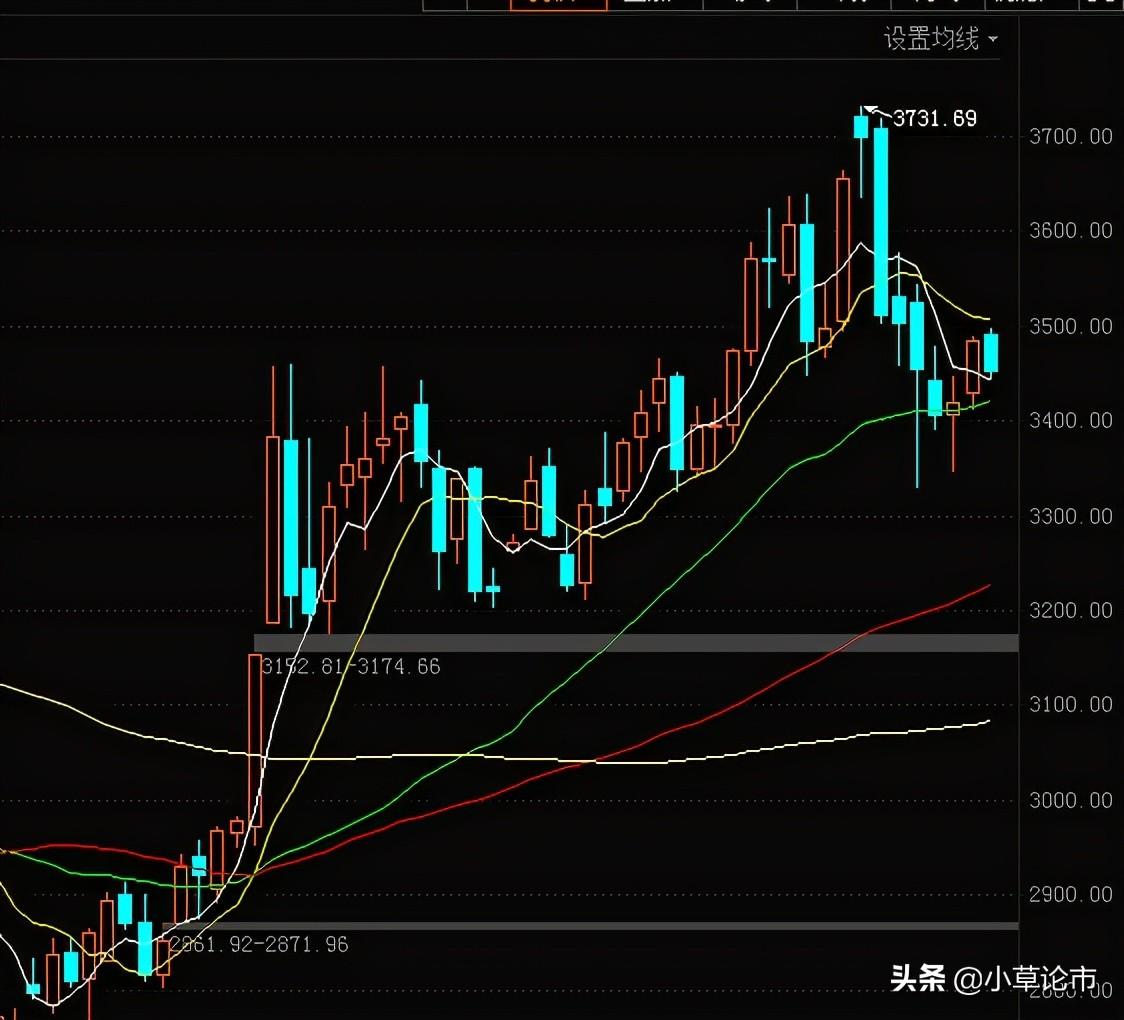This screenshot has height=1020, width=1124.
Task: Select the gray gap band above 3152.81-3174.66
Action: (637, 643)
